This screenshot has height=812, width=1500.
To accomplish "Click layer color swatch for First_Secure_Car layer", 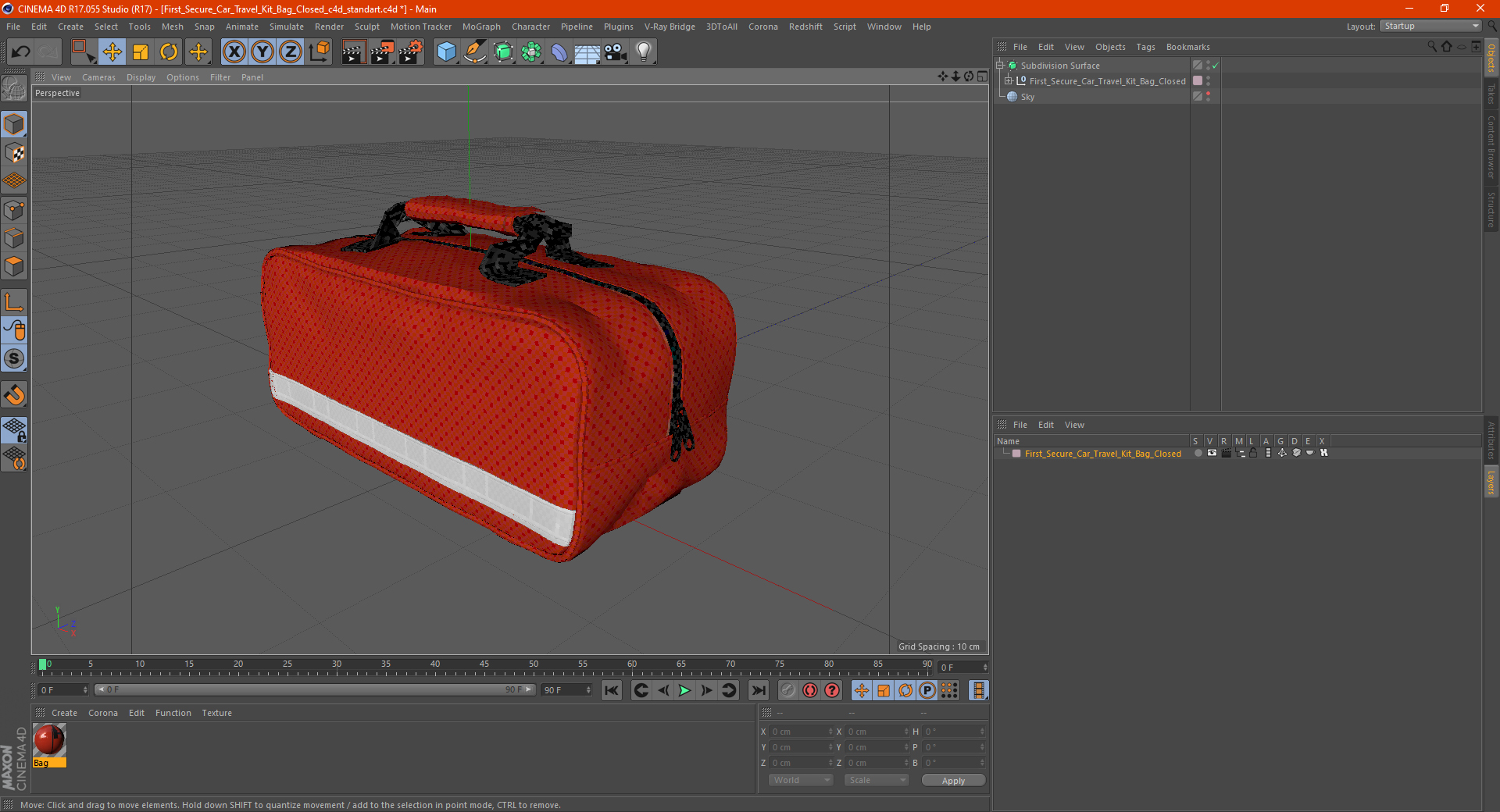I will (x=1016, y=454).
